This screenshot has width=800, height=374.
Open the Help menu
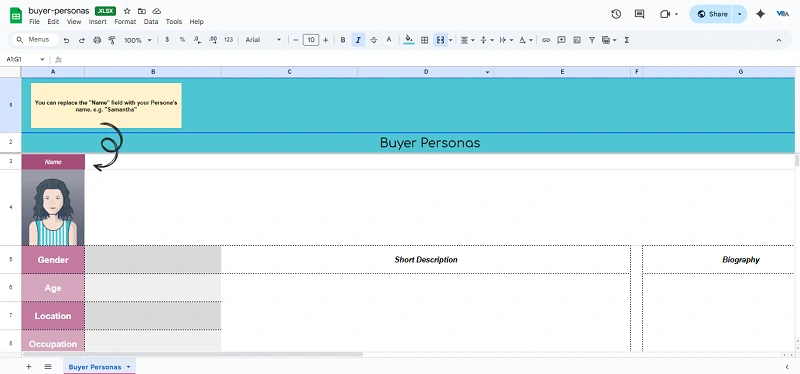[196, 21]
